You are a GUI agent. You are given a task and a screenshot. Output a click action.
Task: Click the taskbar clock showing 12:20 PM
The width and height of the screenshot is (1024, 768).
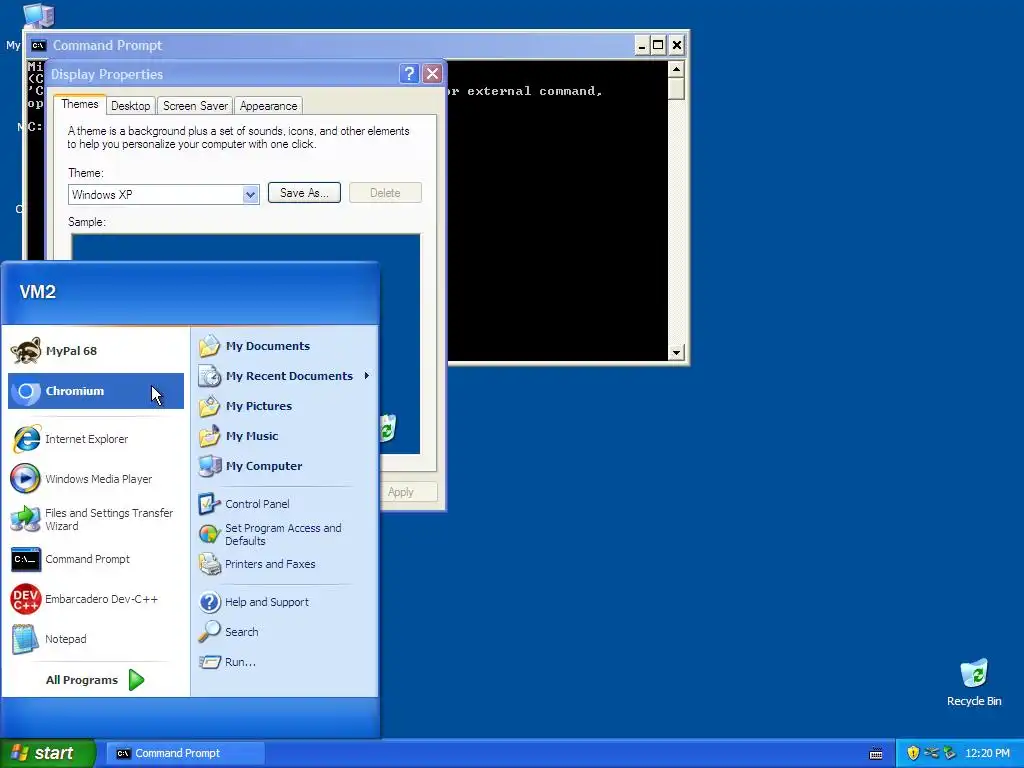click(987, 753)
